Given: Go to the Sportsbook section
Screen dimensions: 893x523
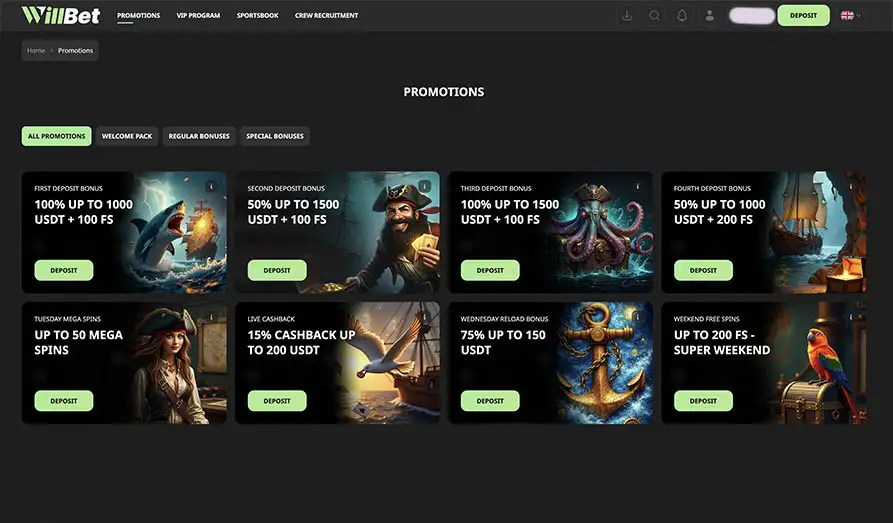Looking at the screenshot, I should click(x=257, y=15).
